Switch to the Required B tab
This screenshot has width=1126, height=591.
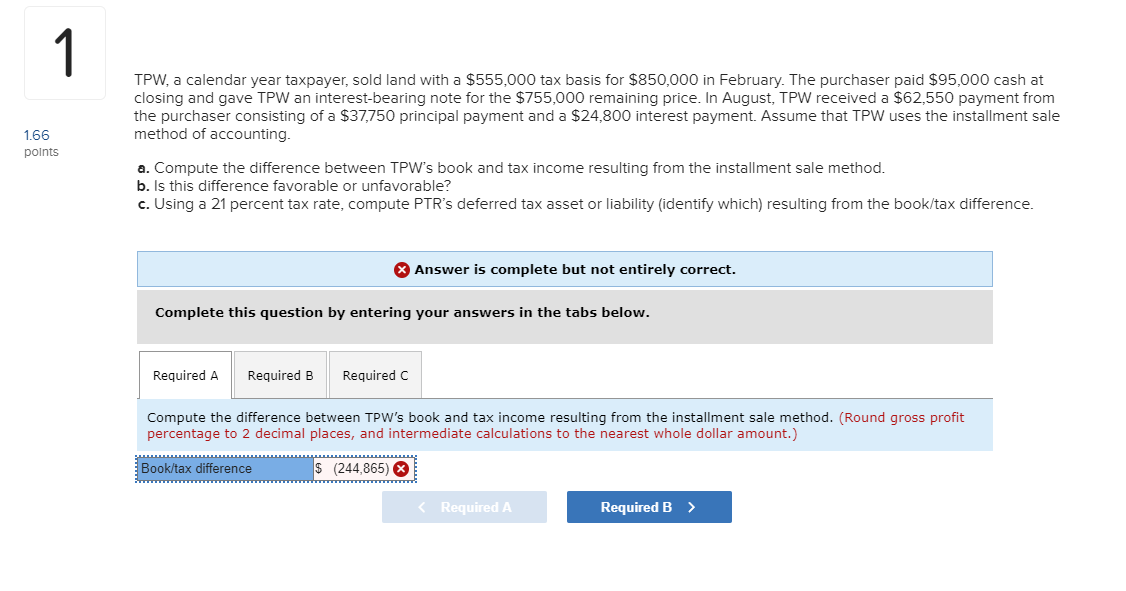[x=280, y=374]
